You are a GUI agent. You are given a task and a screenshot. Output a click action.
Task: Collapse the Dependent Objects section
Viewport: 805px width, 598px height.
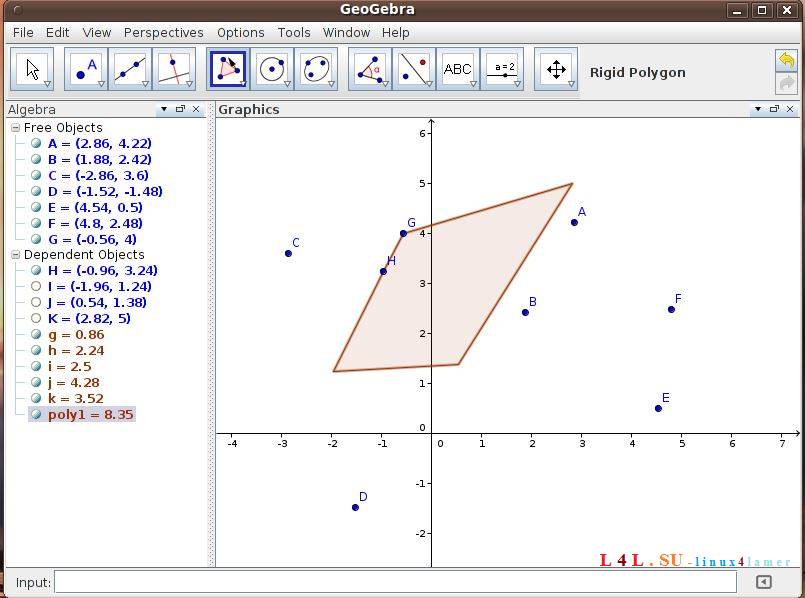click(x=15, y=254)
